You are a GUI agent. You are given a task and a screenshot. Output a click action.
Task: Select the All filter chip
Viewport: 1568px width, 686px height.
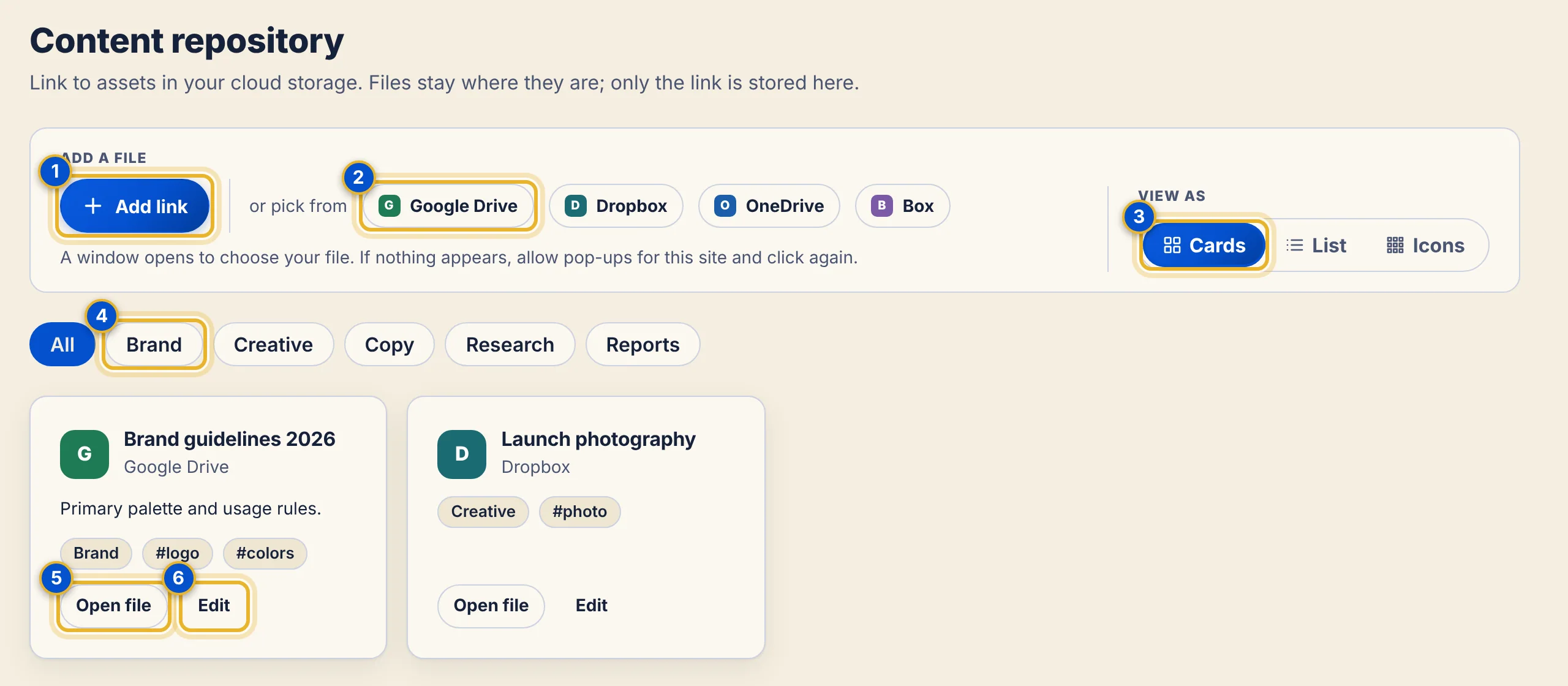tap(62, 344)
